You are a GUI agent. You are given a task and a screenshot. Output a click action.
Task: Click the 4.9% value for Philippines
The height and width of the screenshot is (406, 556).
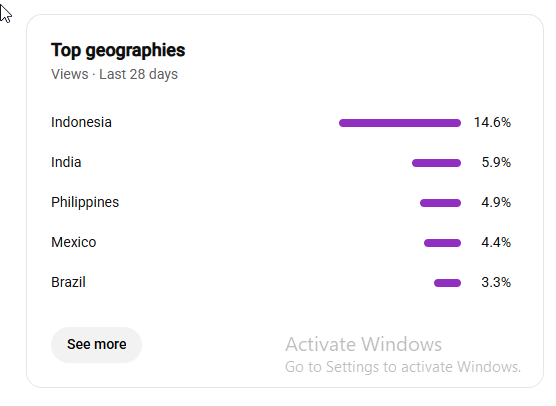pyautogui.click(x=496, y=203)
